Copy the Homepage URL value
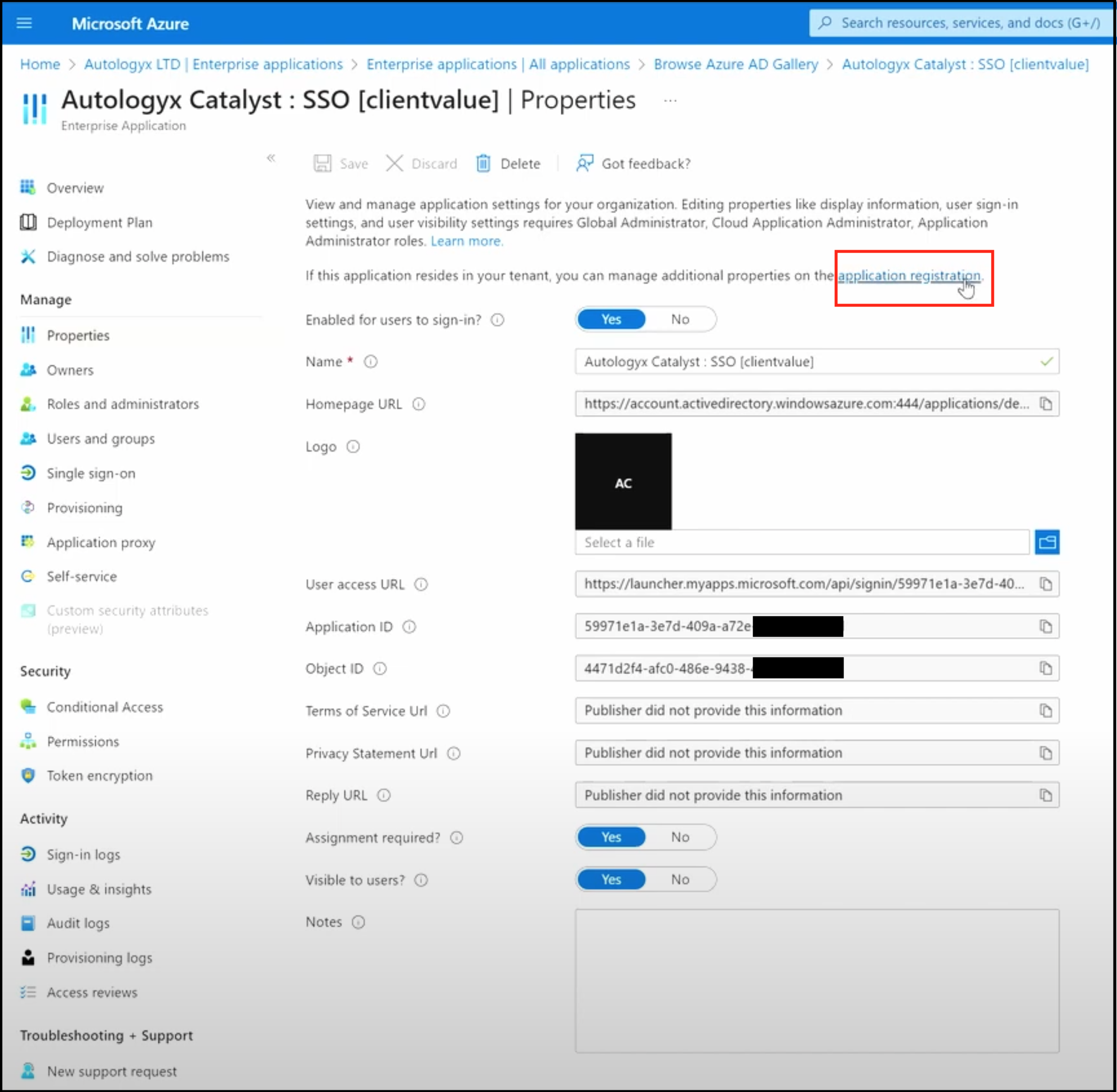Screen dimensions: 1117x1092 1046,404
